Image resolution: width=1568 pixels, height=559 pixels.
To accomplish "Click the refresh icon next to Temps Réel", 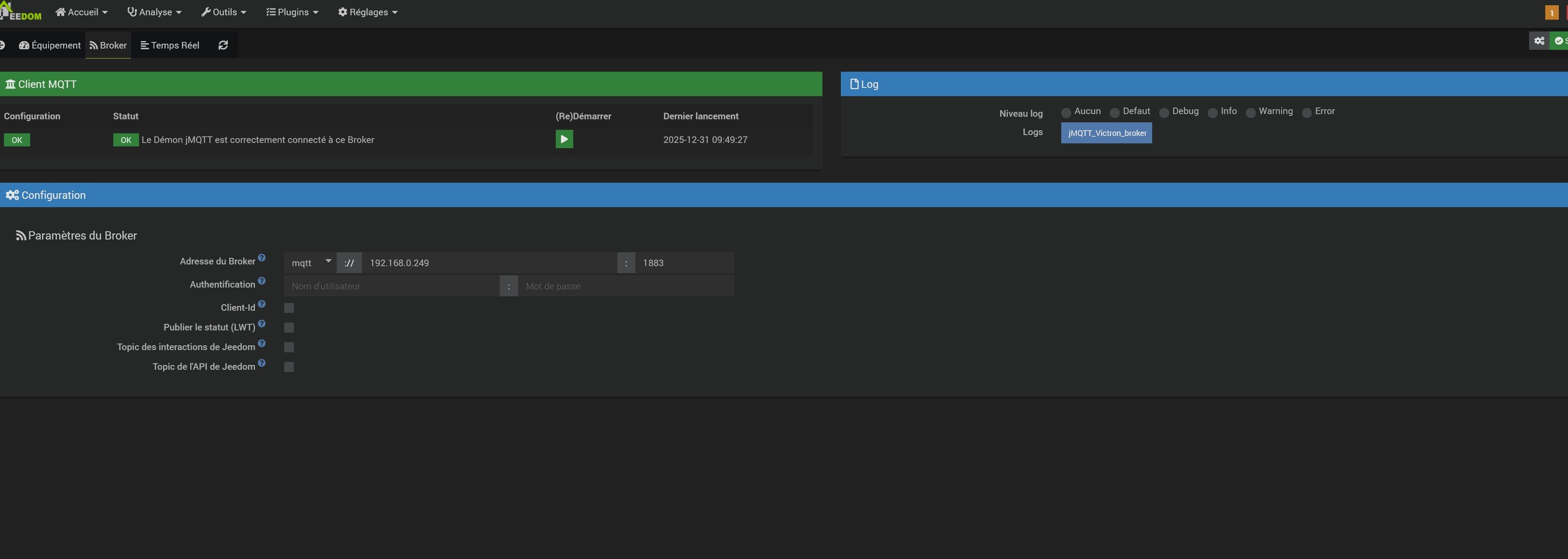I will [x=223, y=45].
